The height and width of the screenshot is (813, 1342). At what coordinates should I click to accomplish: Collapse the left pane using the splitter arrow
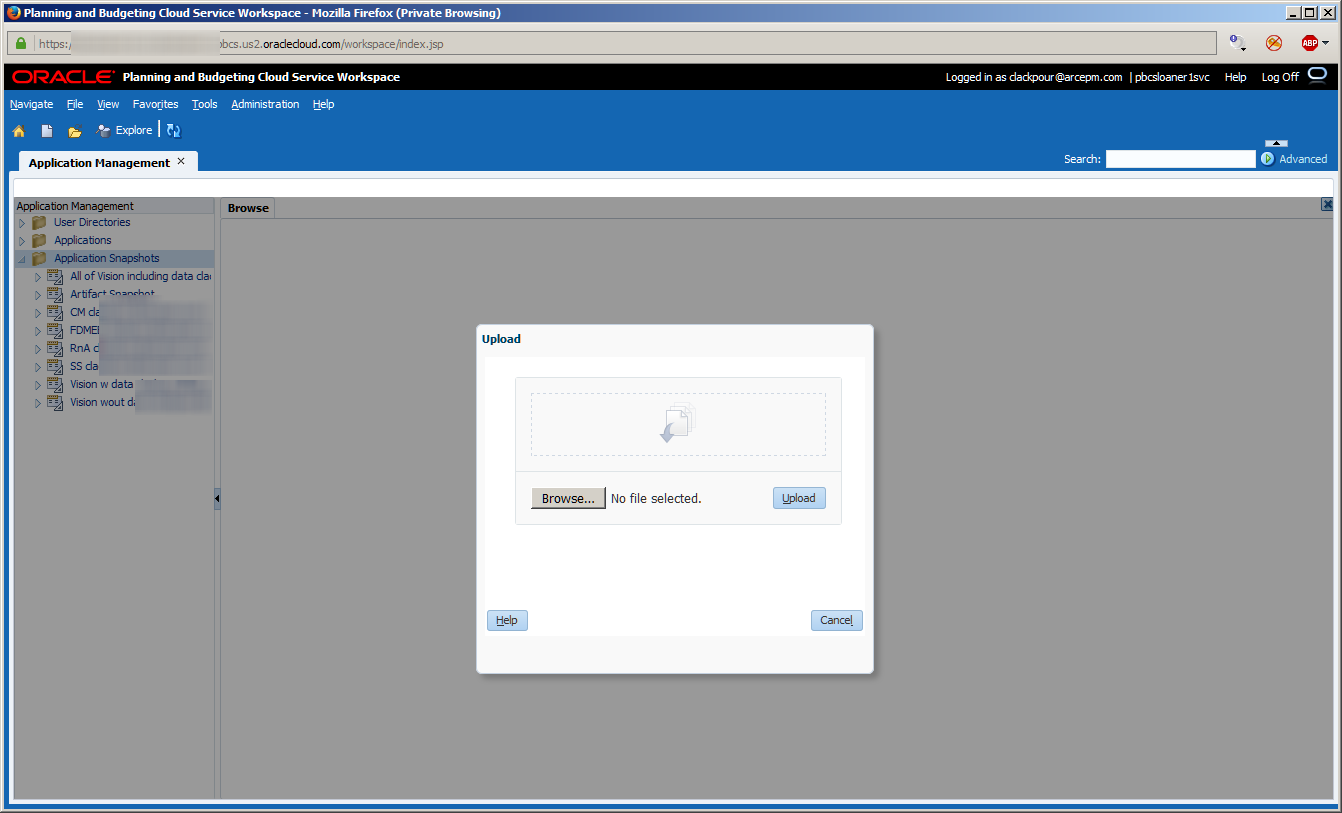pyautogui.click(x=217, y=498)
